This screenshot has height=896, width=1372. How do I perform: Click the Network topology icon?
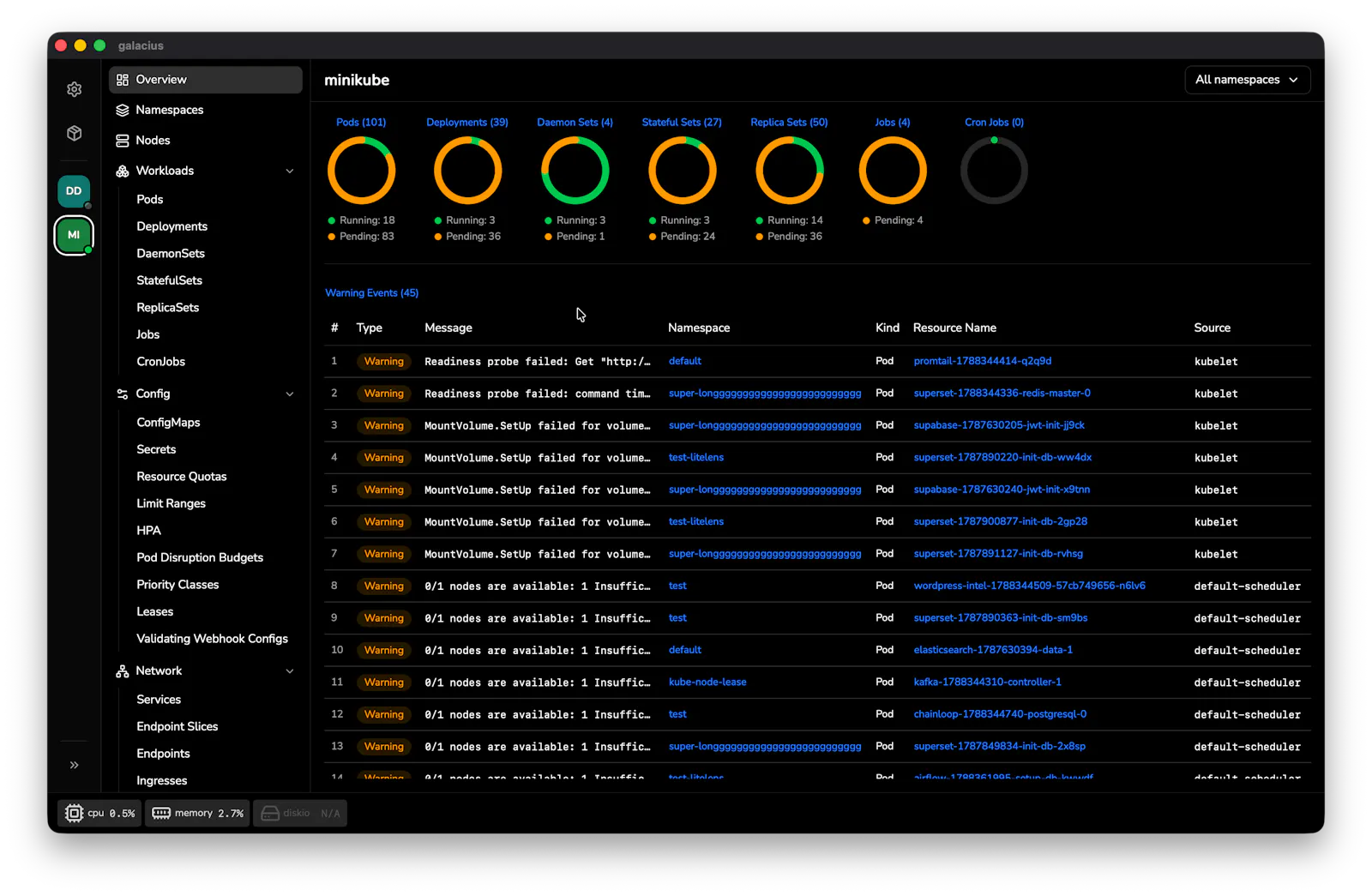click(123, 671)
